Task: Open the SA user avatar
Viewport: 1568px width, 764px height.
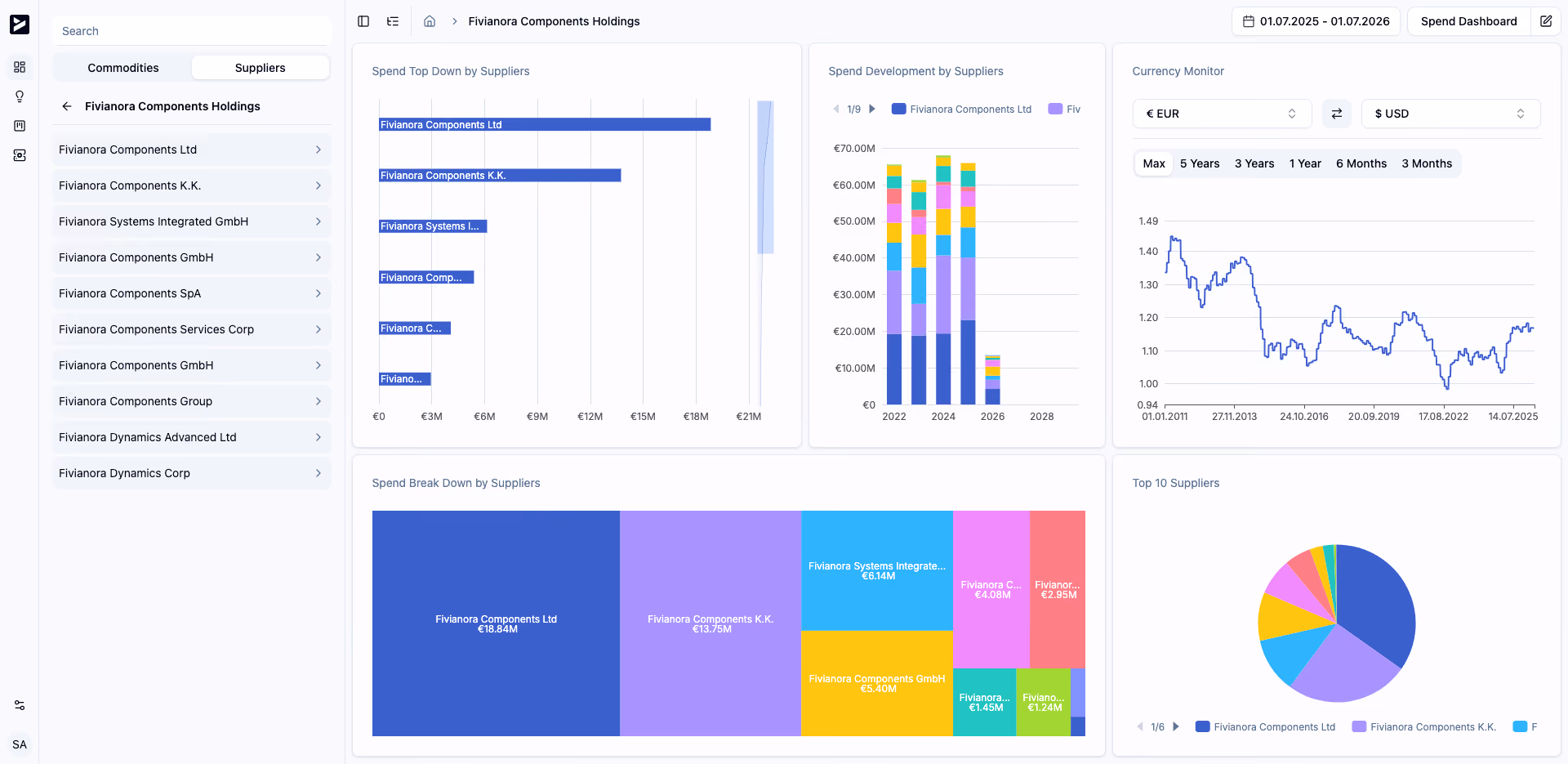Action: click(20, 744)
